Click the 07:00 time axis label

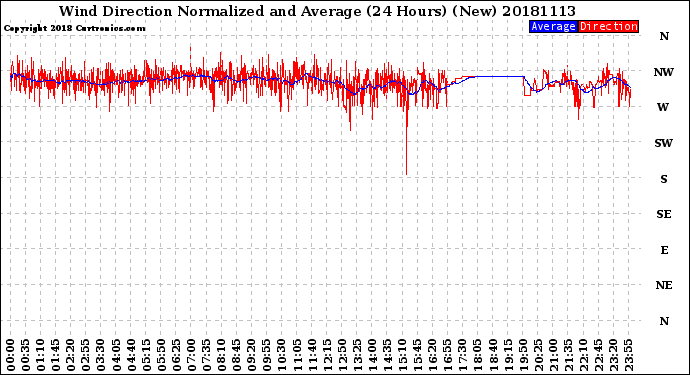[x=192, y=355]
